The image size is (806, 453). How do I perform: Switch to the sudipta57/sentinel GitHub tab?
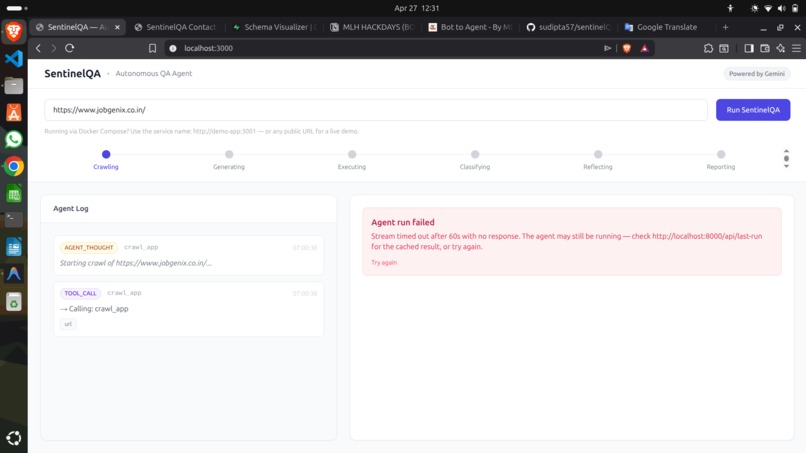(x=569, y=27)
